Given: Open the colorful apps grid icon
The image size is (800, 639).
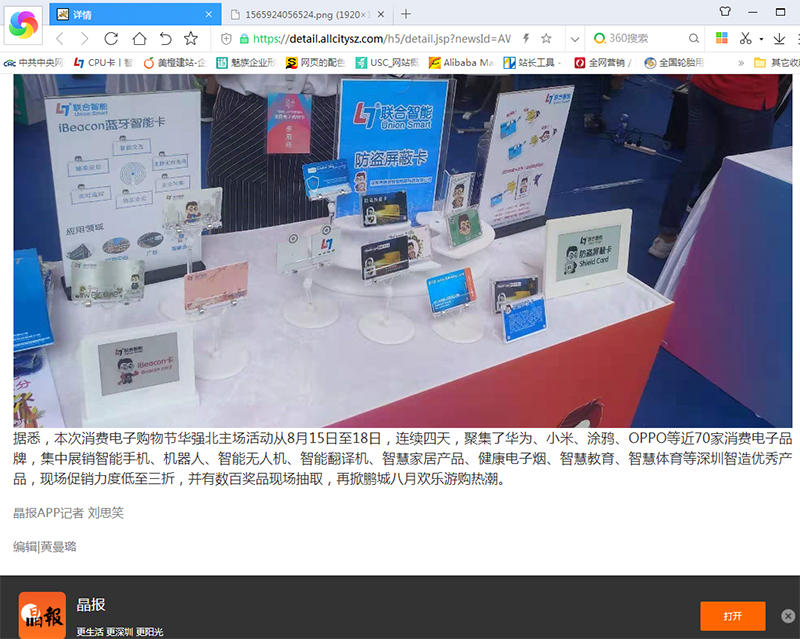Looking at the screenshot, I should 722,38.
